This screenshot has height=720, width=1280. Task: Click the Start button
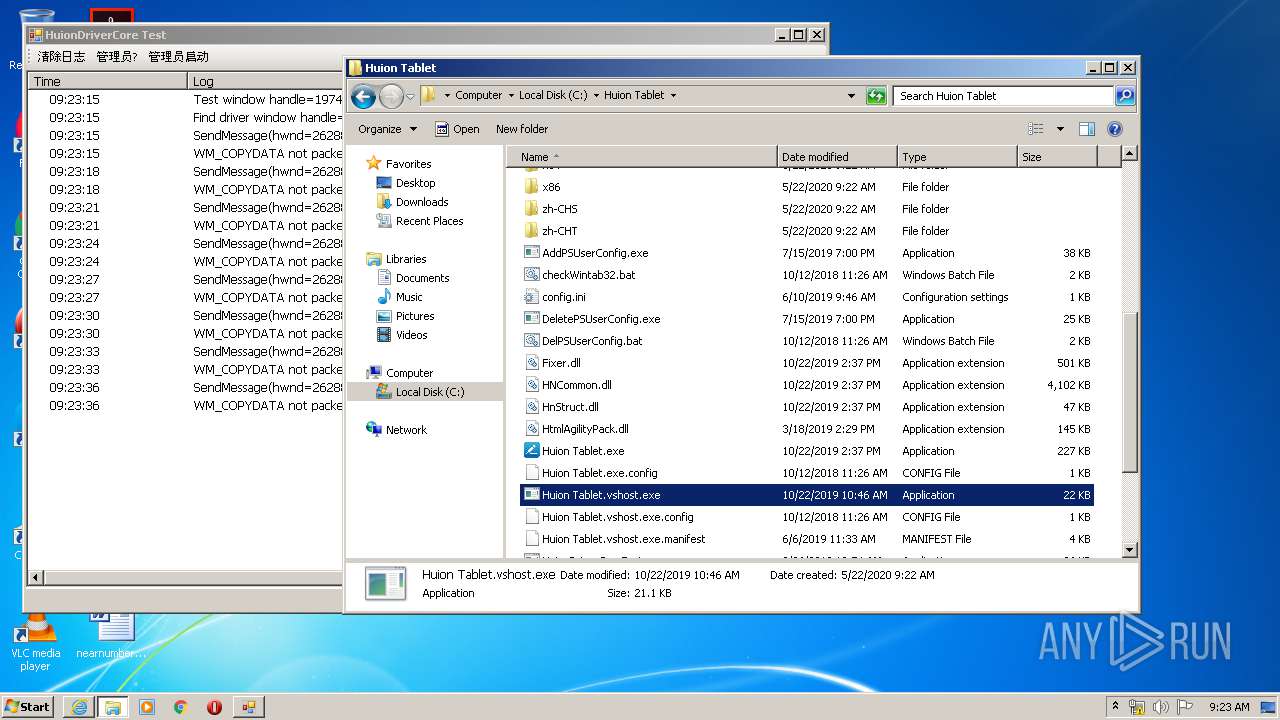tap(28, 706)
